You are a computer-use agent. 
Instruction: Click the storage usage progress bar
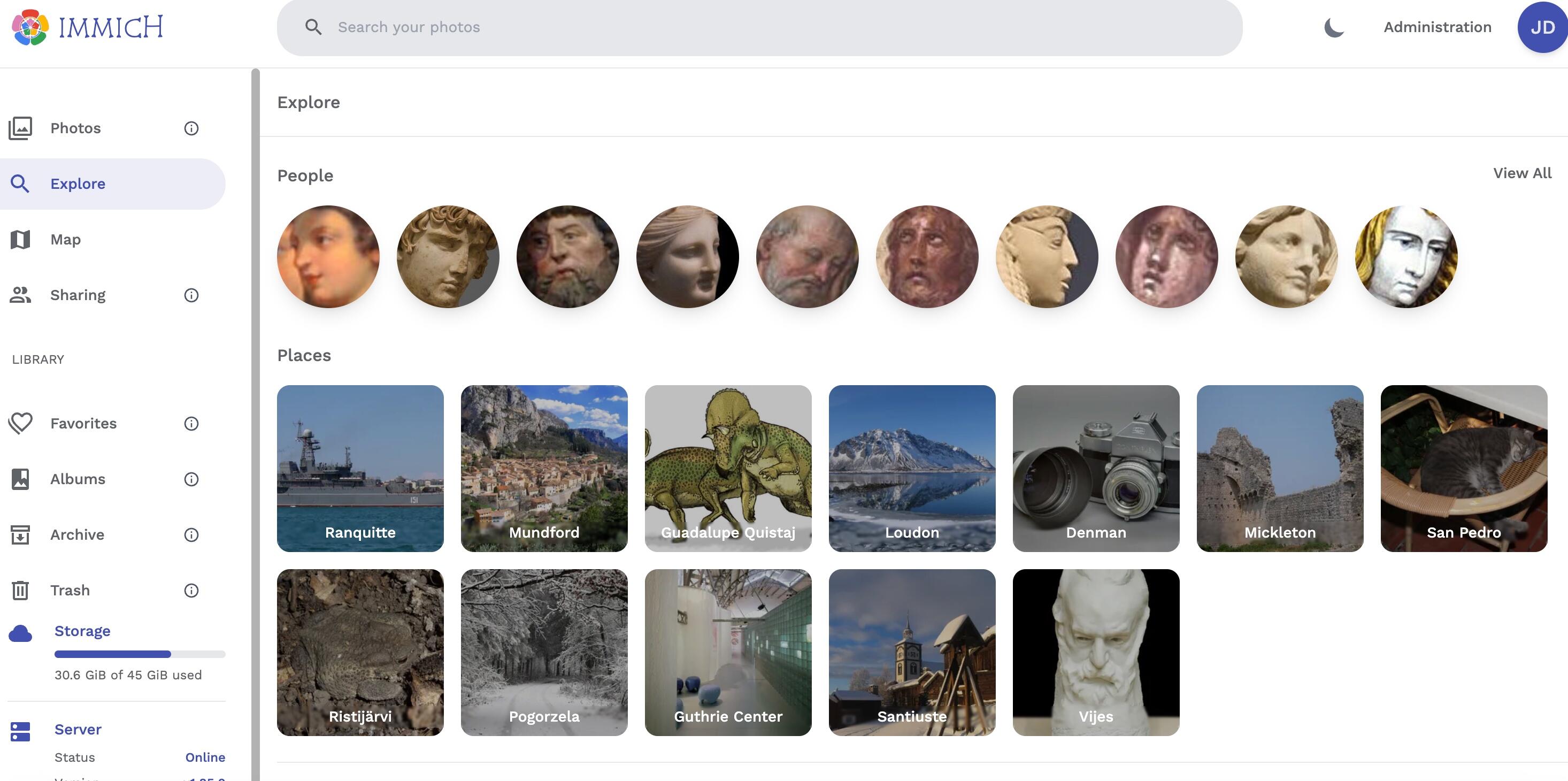coord(140,654)
